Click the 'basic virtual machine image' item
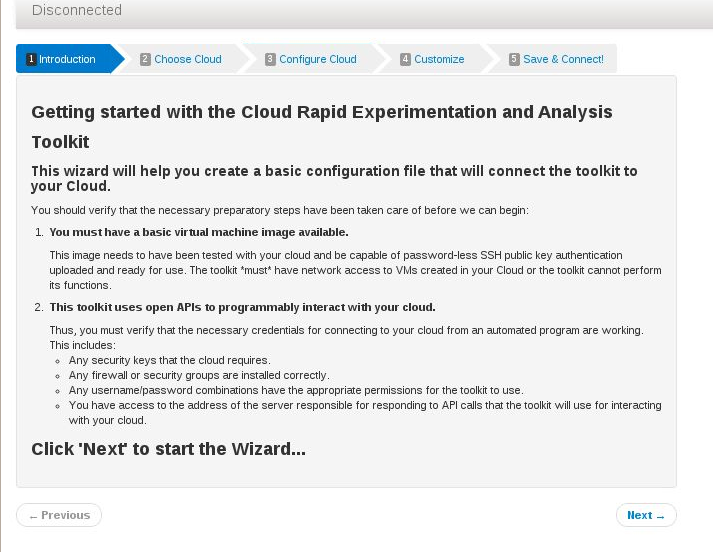 click(x=199, y=232)
